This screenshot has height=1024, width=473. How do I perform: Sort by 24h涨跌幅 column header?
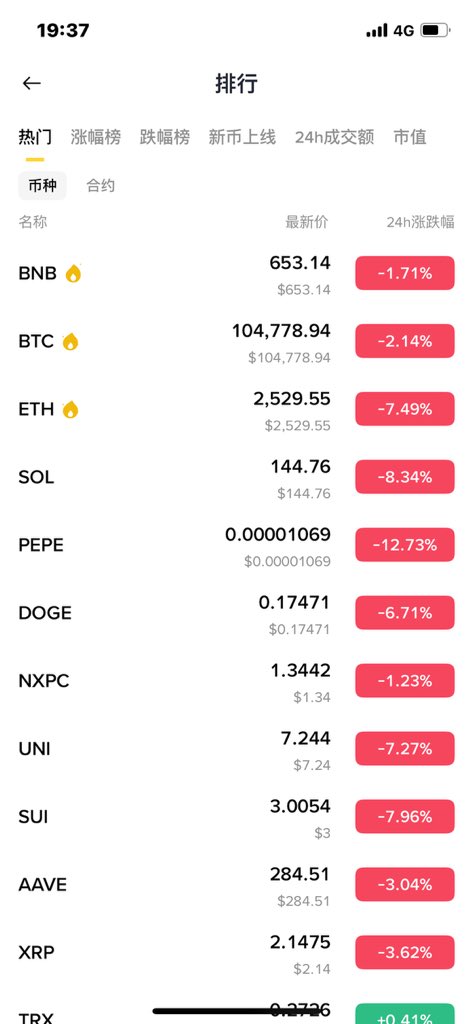tap(420, 222)
